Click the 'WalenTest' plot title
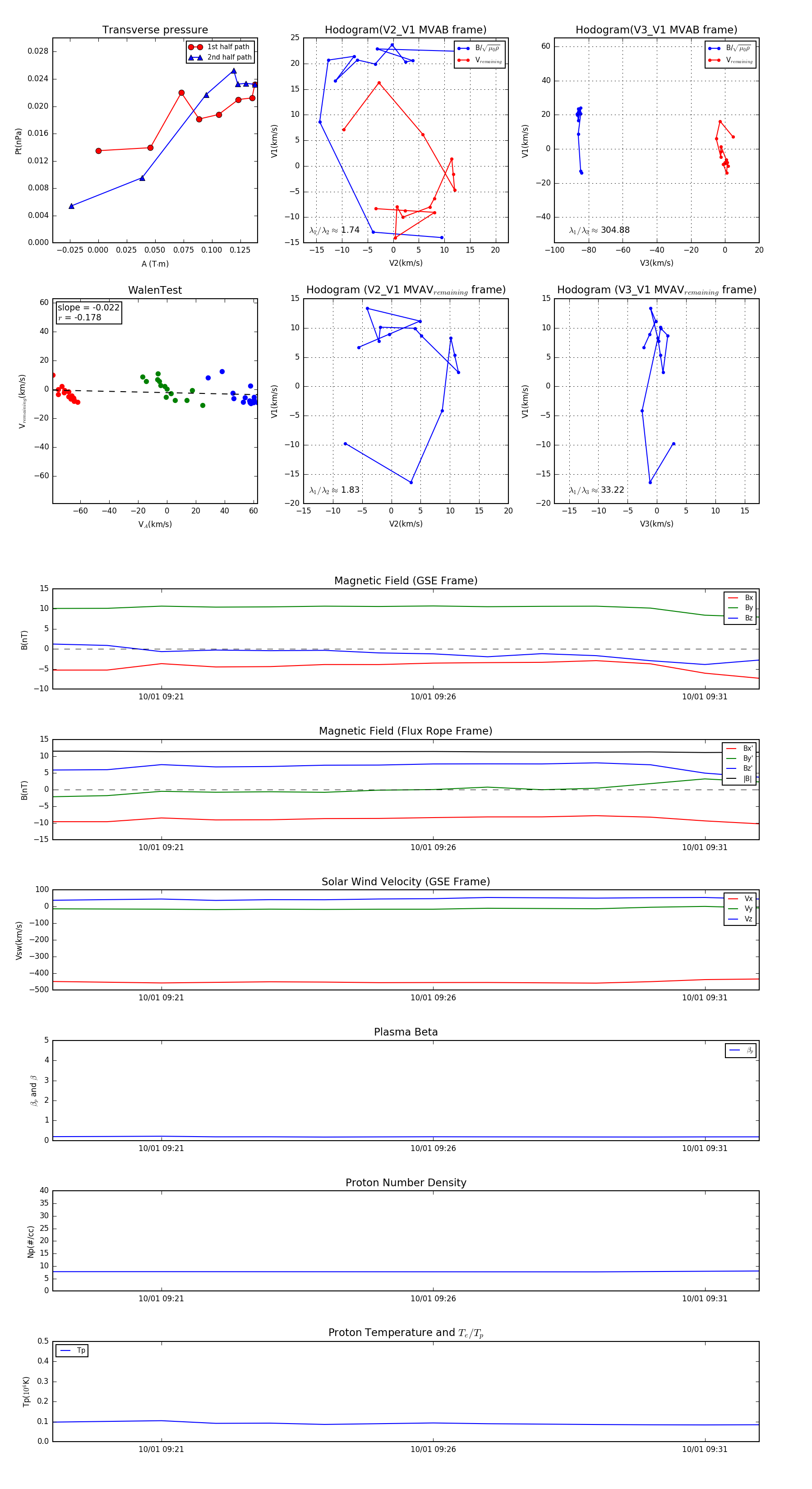This screenshot has width=812, height=1489. [x=155, y=290]
